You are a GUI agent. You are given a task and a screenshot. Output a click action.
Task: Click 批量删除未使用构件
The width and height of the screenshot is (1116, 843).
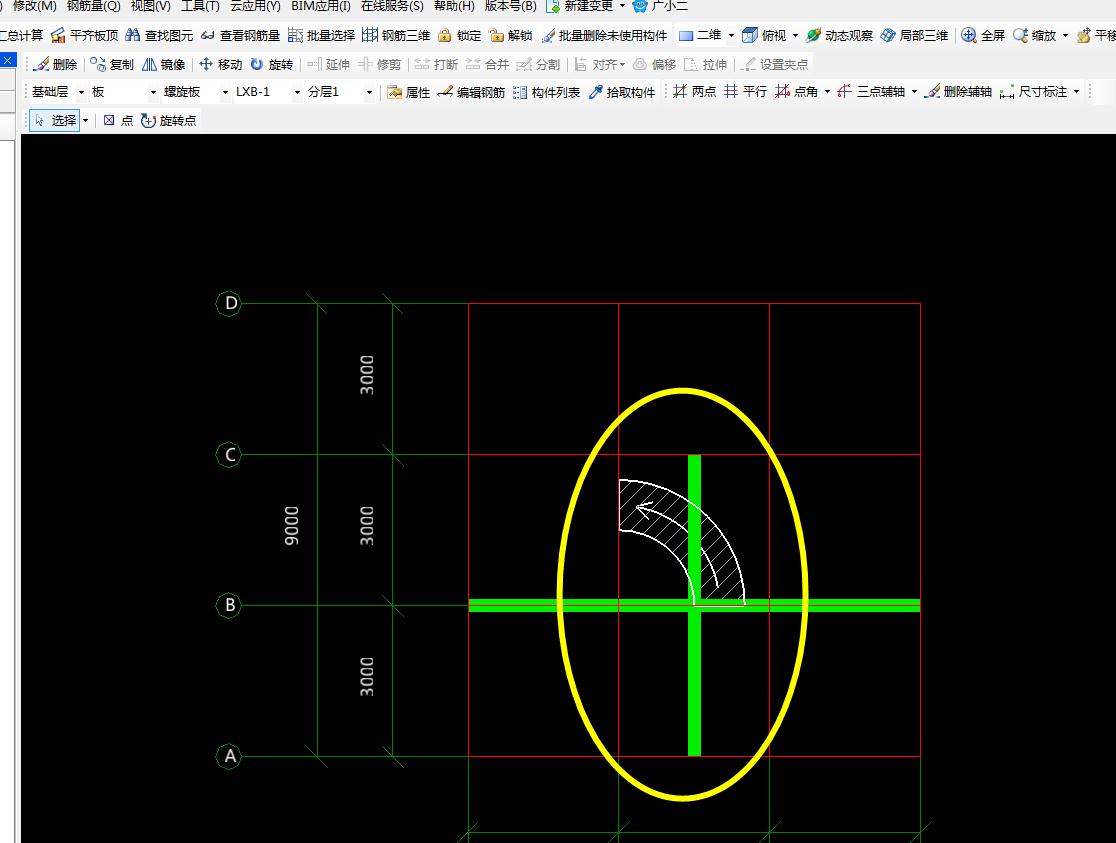(x=604, y=35)
